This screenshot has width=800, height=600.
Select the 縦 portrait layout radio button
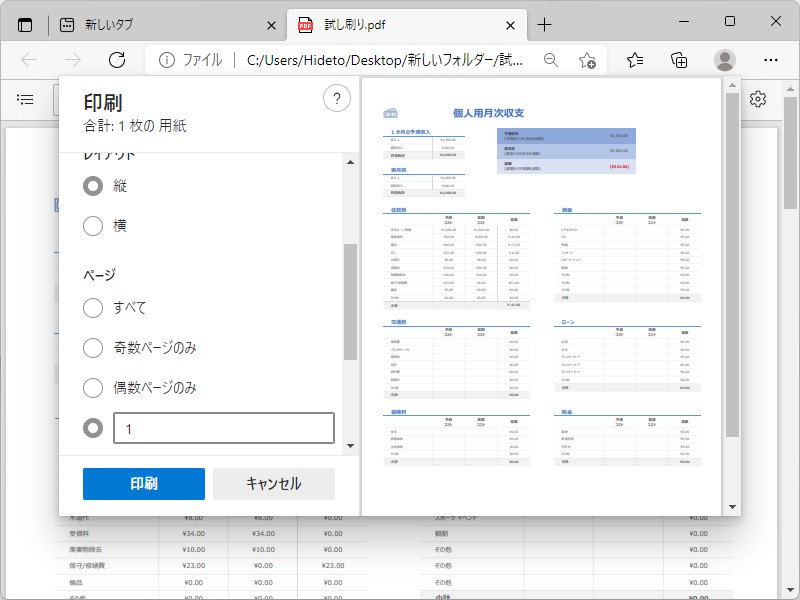tap(93, 185)
